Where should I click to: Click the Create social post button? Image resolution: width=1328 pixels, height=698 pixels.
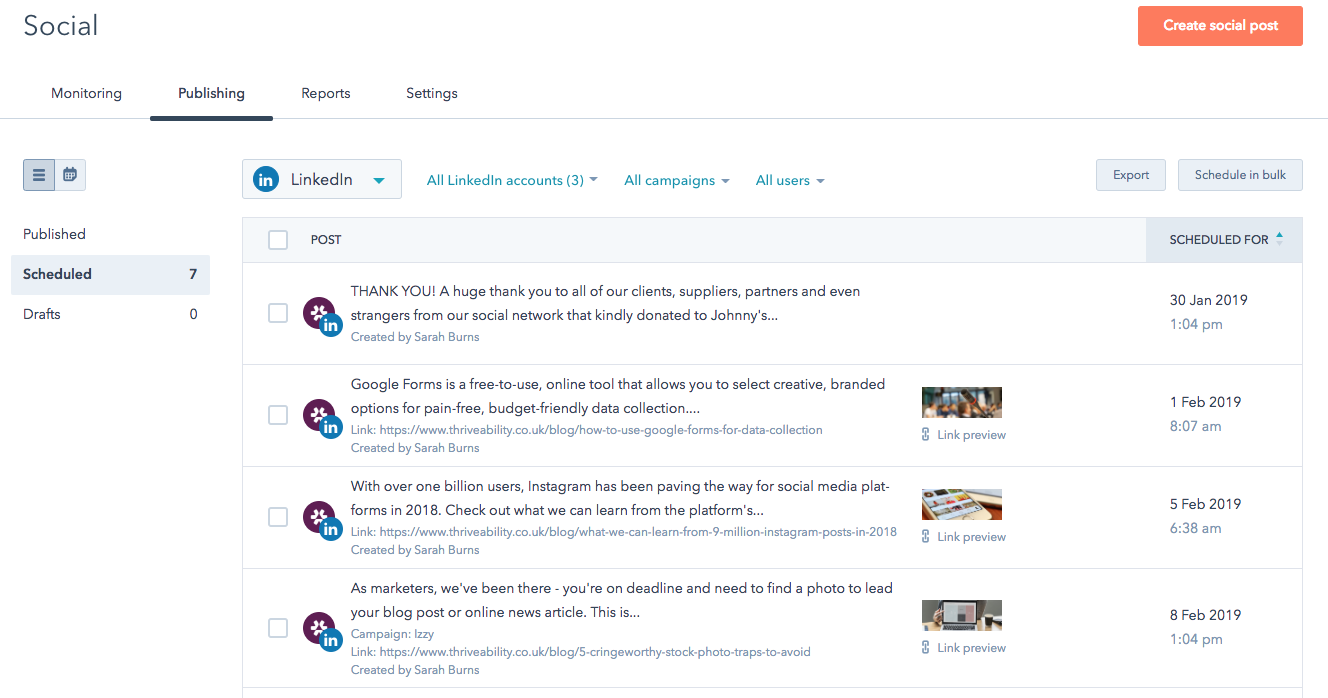[x=1220, y=25]
